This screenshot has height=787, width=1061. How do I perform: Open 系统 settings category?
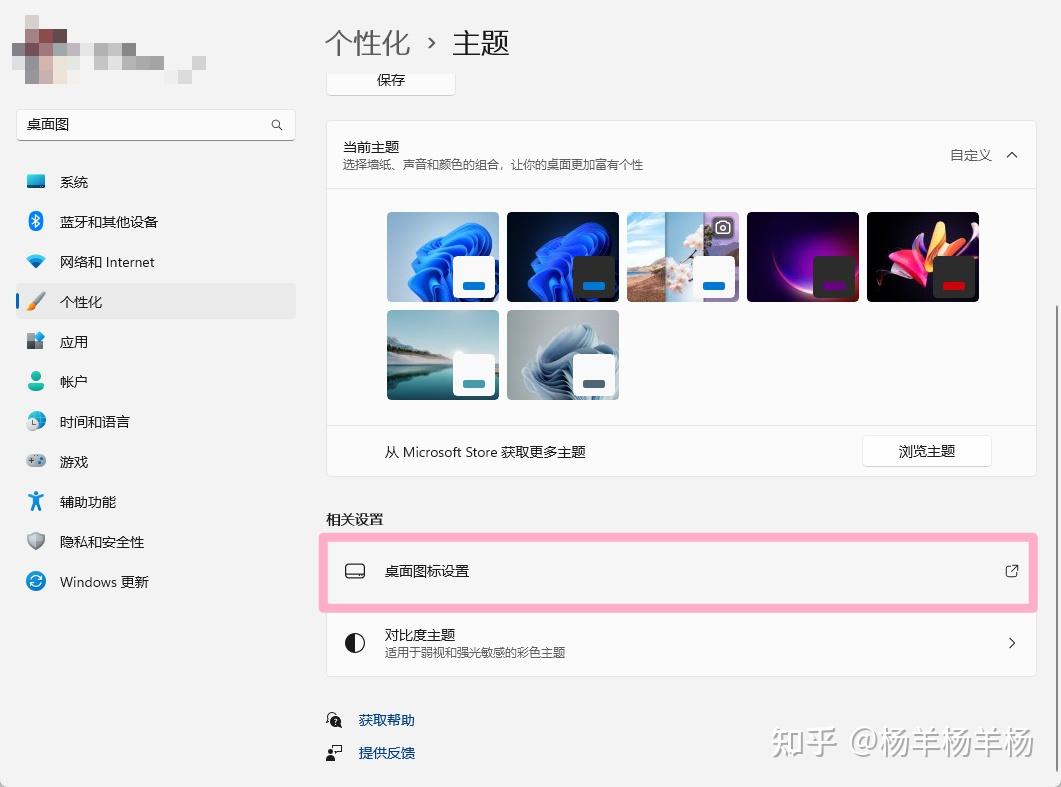tap(156, 181)
